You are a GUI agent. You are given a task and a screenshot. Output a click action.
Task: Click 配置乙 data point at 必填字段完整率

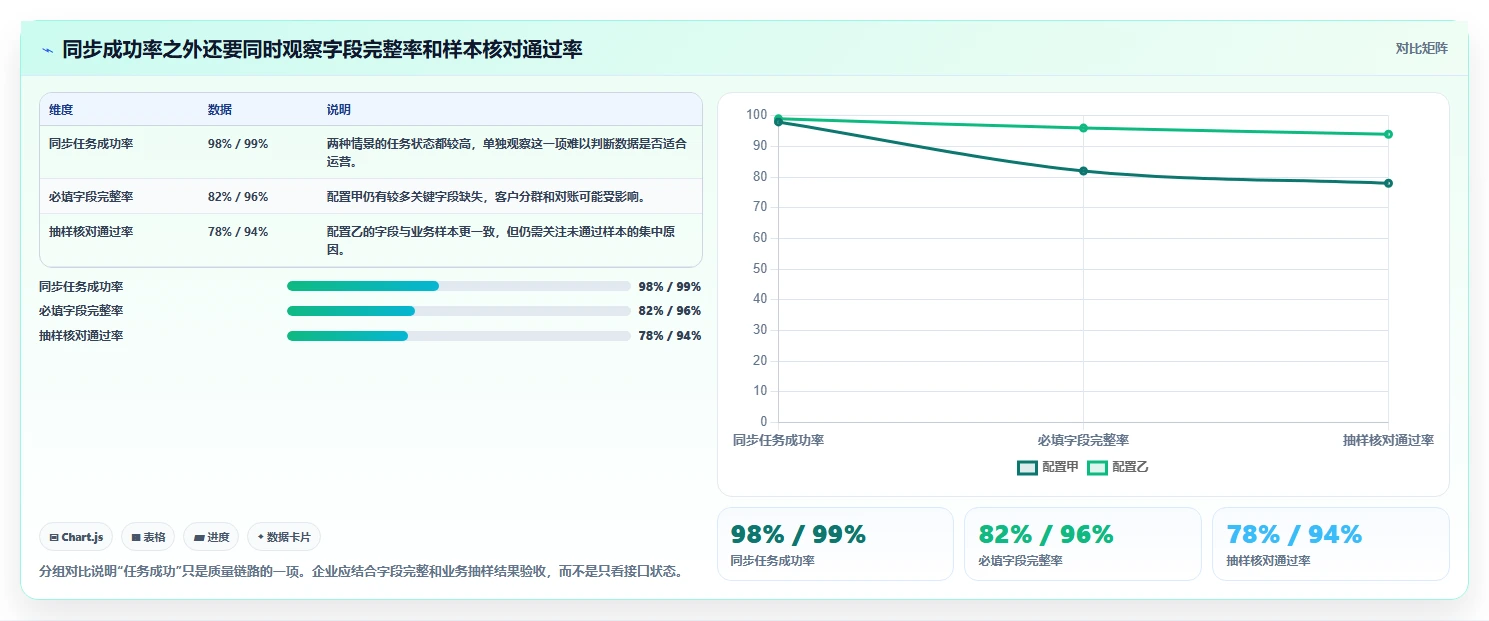pyautogui.click(x=1083, y=128)
